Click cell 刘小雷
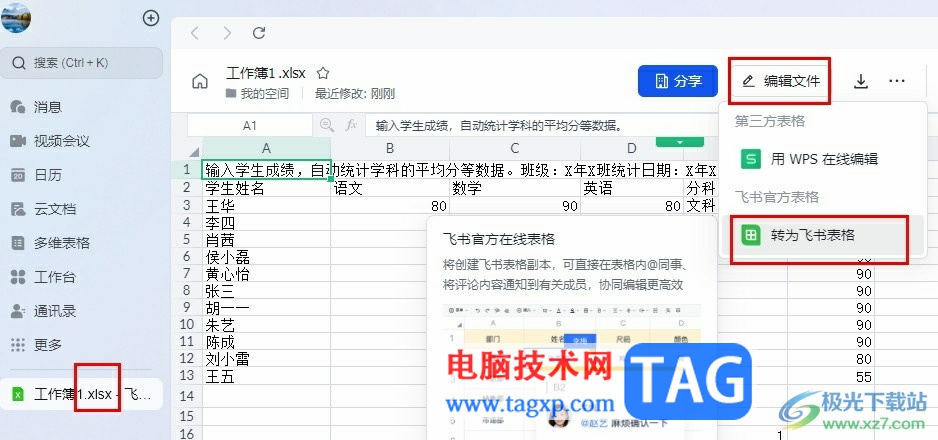938x440 pixels. click(x=266, y=359)
